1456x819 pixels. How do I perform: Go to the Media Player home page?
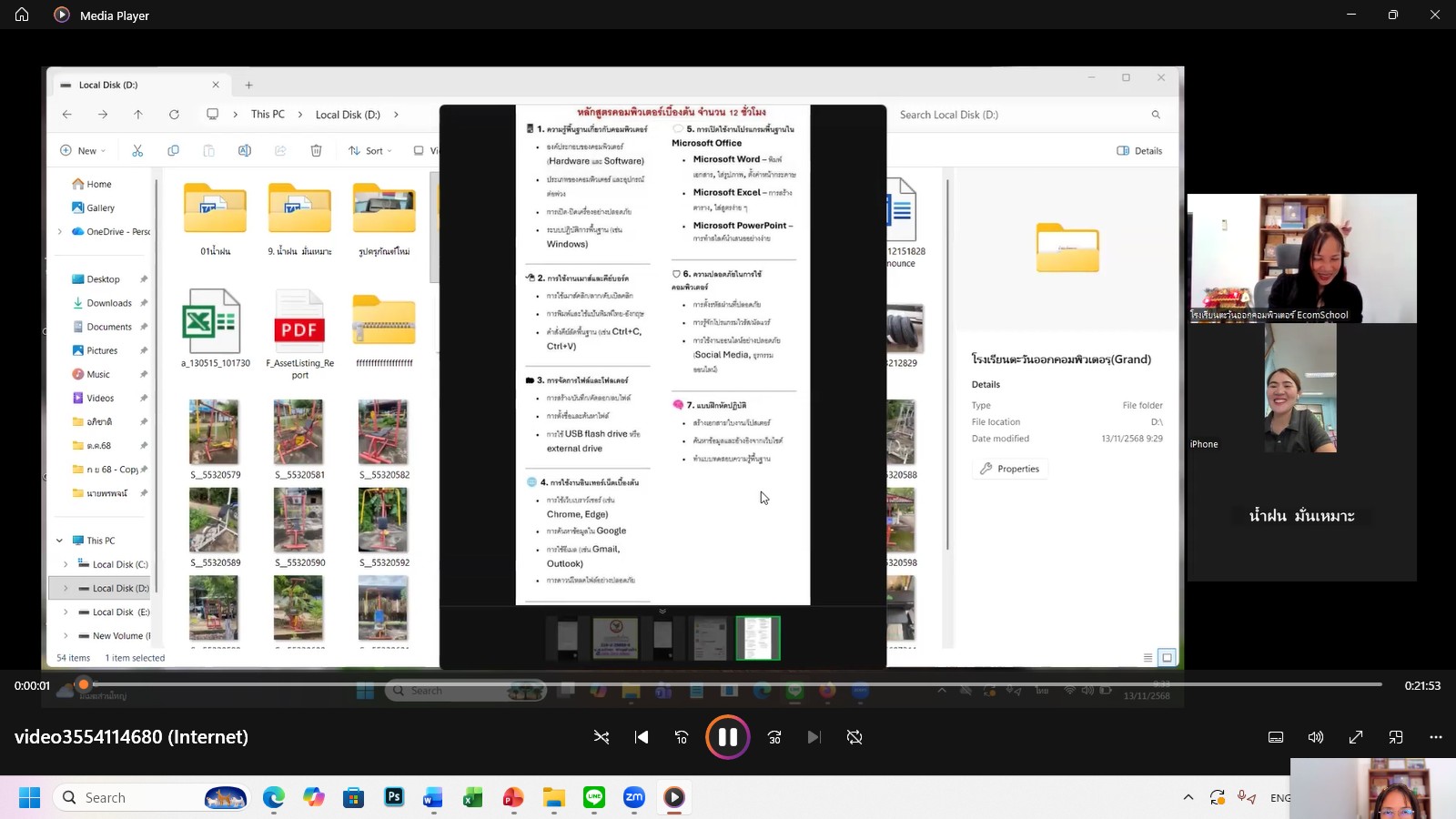click(22, 15)
